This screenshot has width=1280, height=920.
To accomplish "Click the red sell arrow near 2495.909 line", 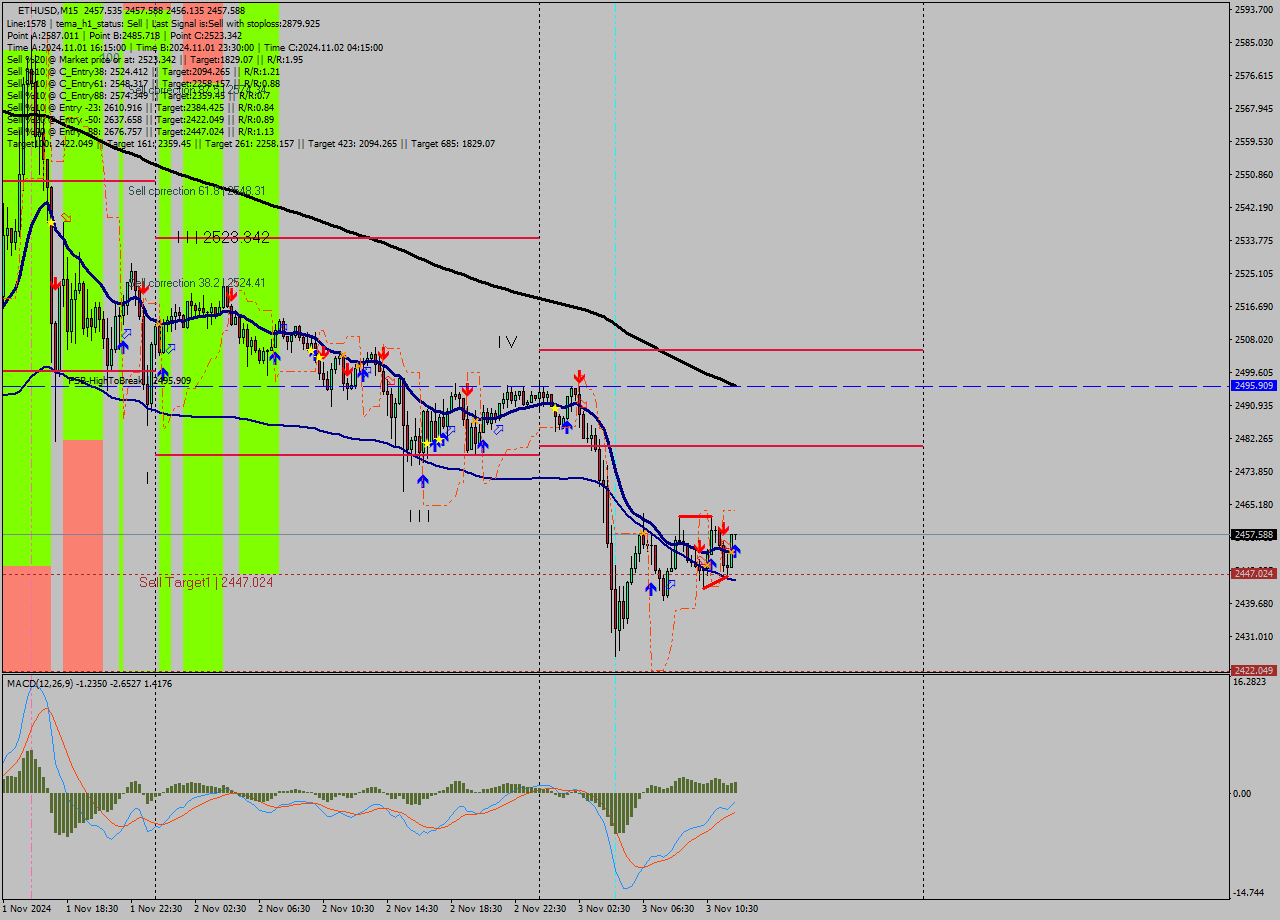I will click(x=579, y=377).
